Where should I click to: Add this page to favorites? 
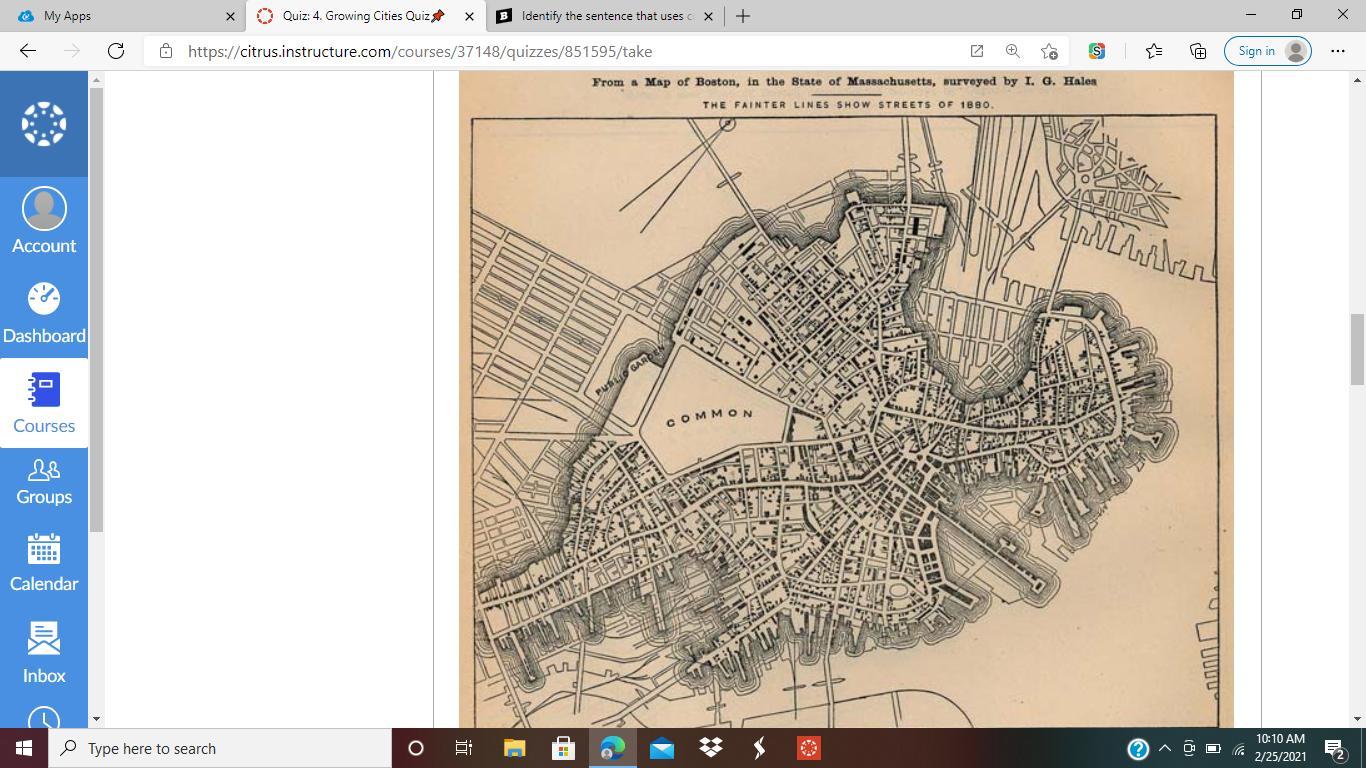[x=1049, y=51]
